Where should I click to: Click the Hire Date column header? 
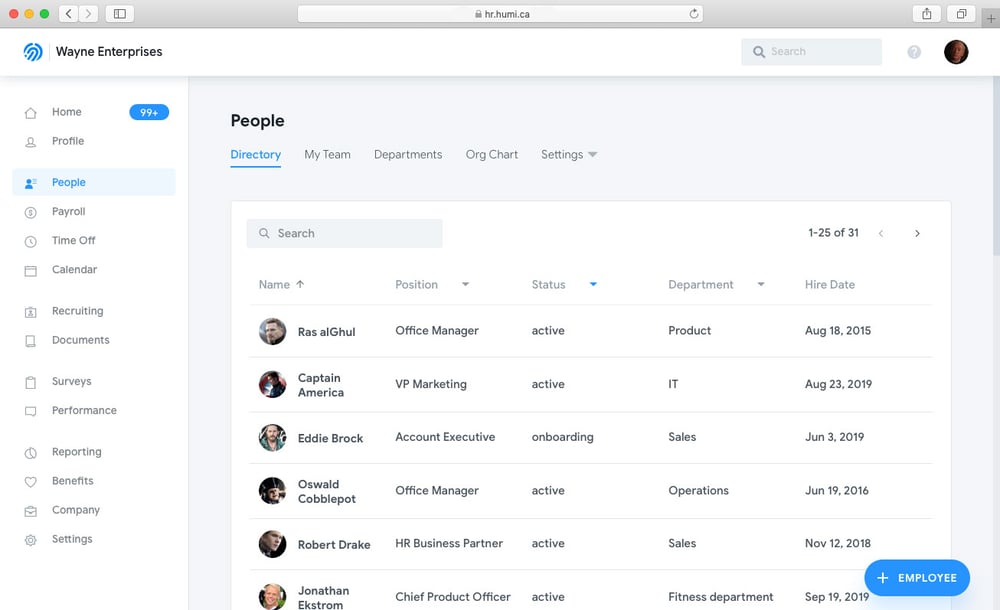tap(829, 285)
